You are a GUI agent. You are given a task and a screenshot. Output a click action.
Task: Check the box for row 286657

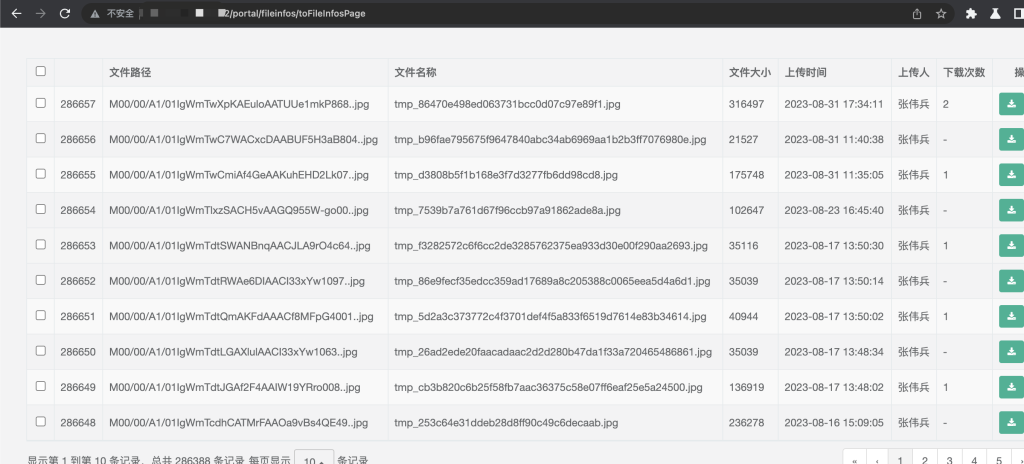point(40,103)
